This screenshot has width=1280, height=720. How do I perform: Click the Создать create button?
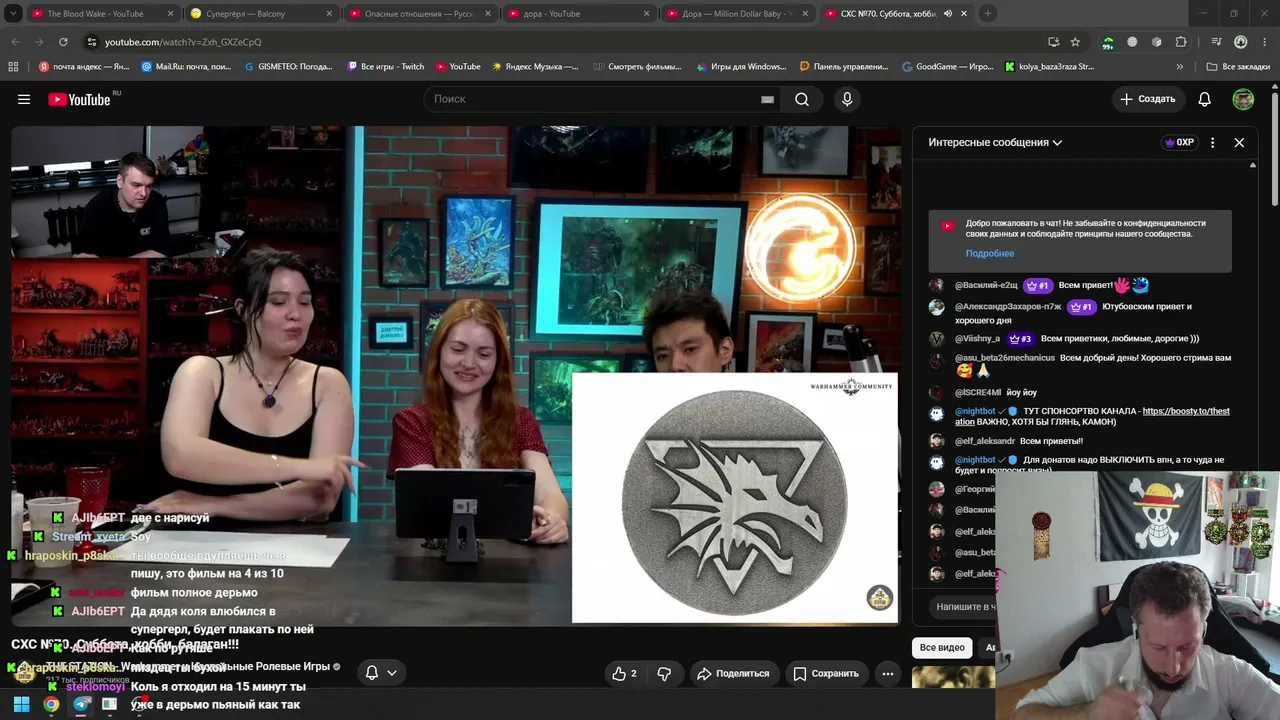click(1147, 99)
